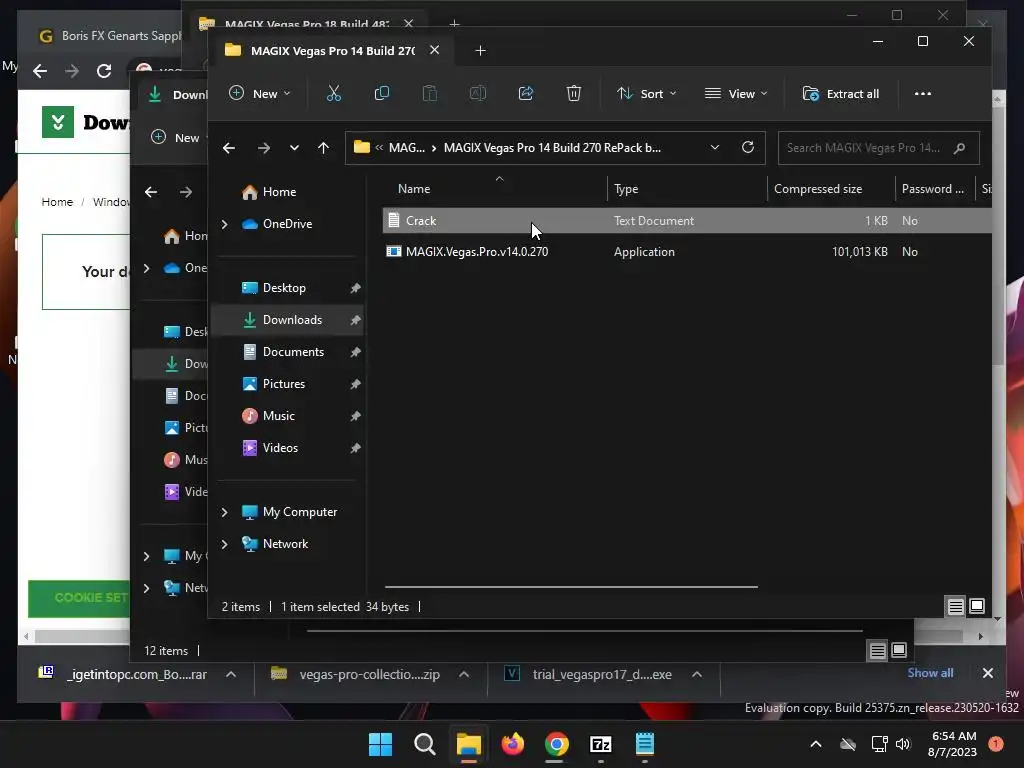Viewport: 1024px width, 768px height.
Task: Expand the address bar history dropdown
Action: pos(715,148)
